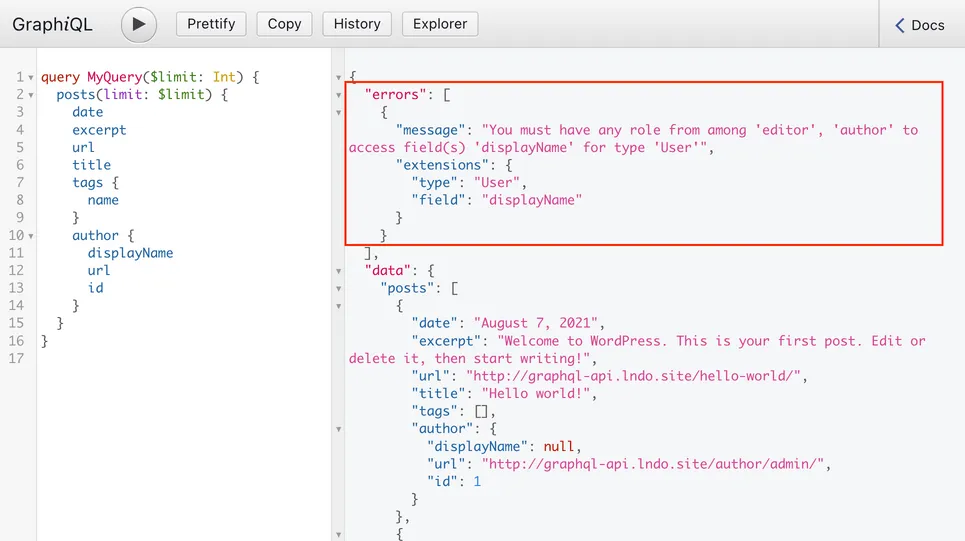This screenshot has height=541, width=965.
Task: Collapse the posts block fold arrow on line 2
Action: point(31,95)
